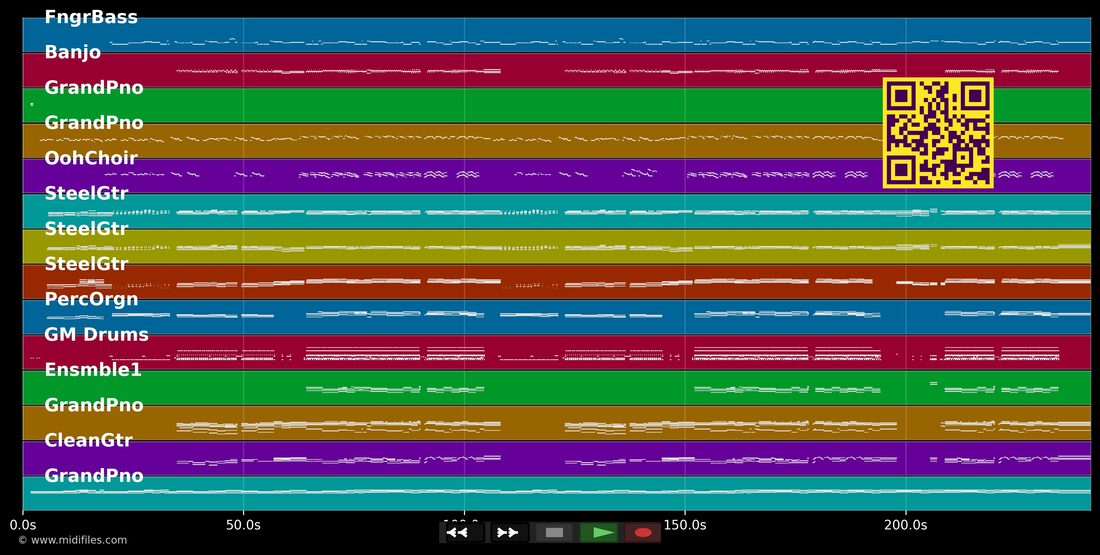This screenshot has height=555, width=1100.
Task: Click the yellow QR code image
Action: coord(938,133)
